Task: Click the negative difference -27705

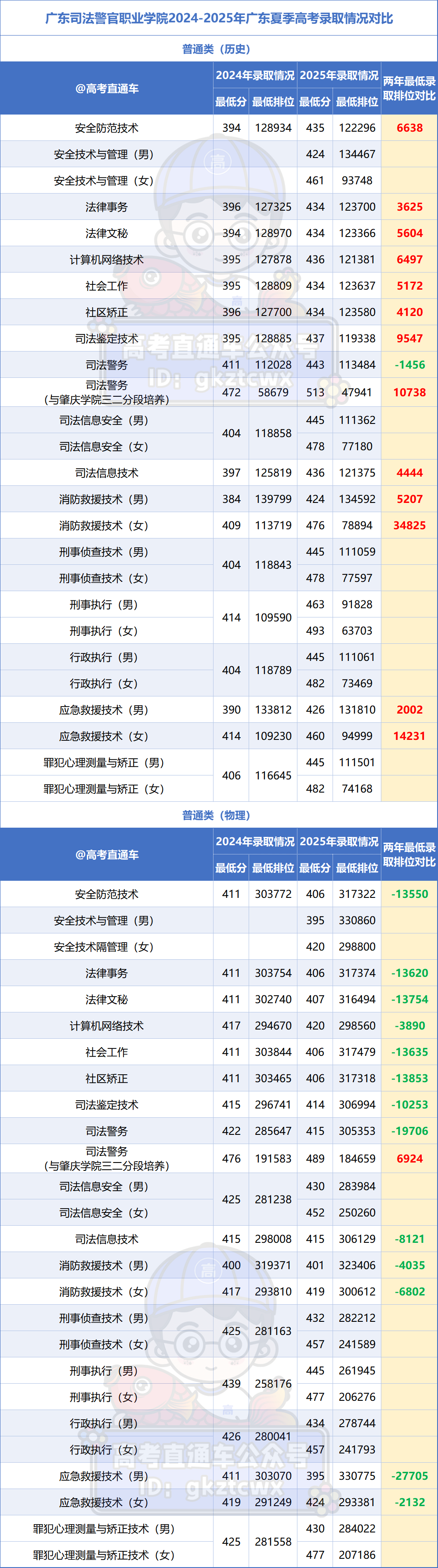Action: [x=409, y=1476]
